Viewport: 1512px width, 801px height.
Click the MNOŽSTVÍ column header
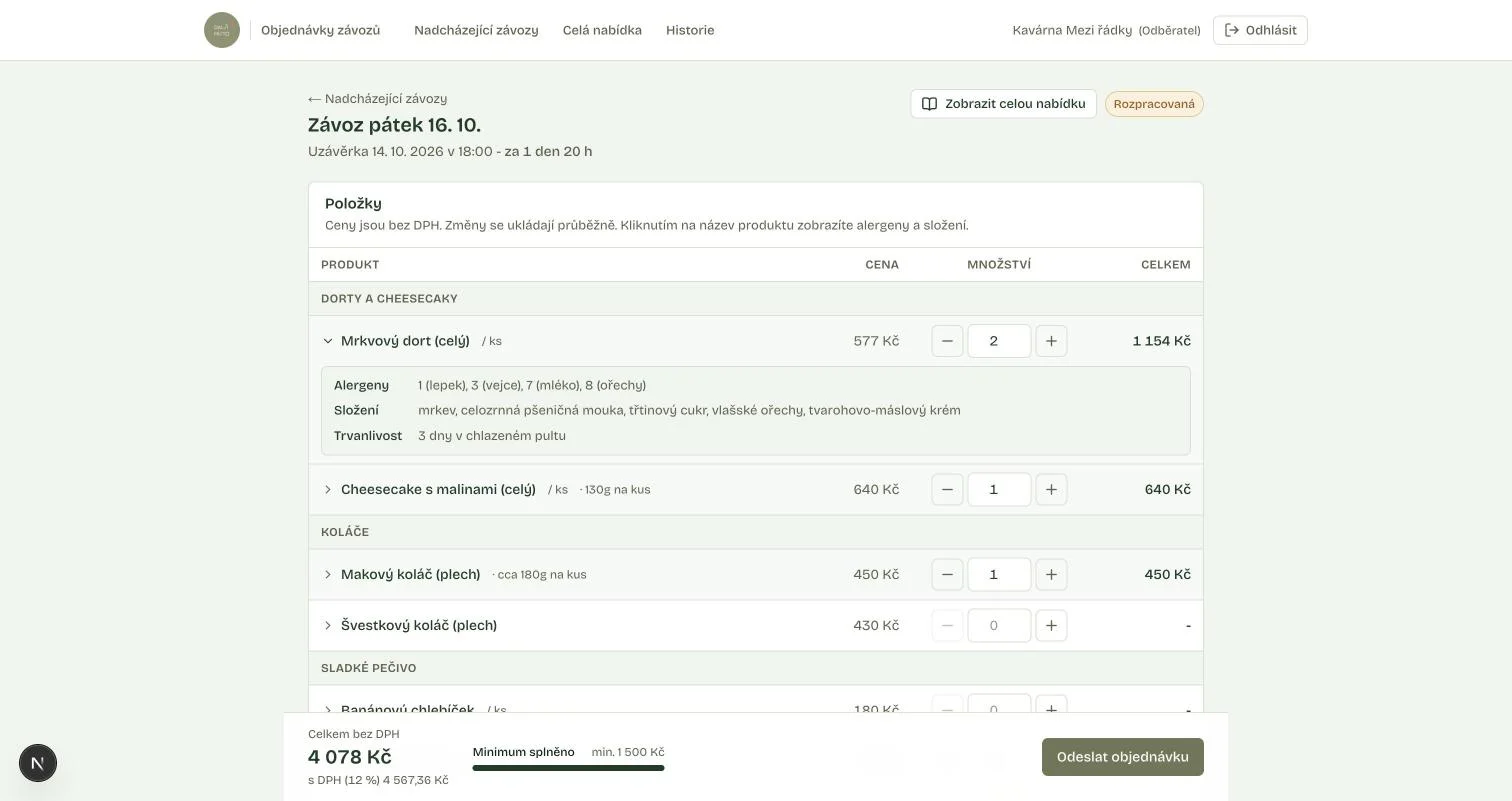click(999, 265)
